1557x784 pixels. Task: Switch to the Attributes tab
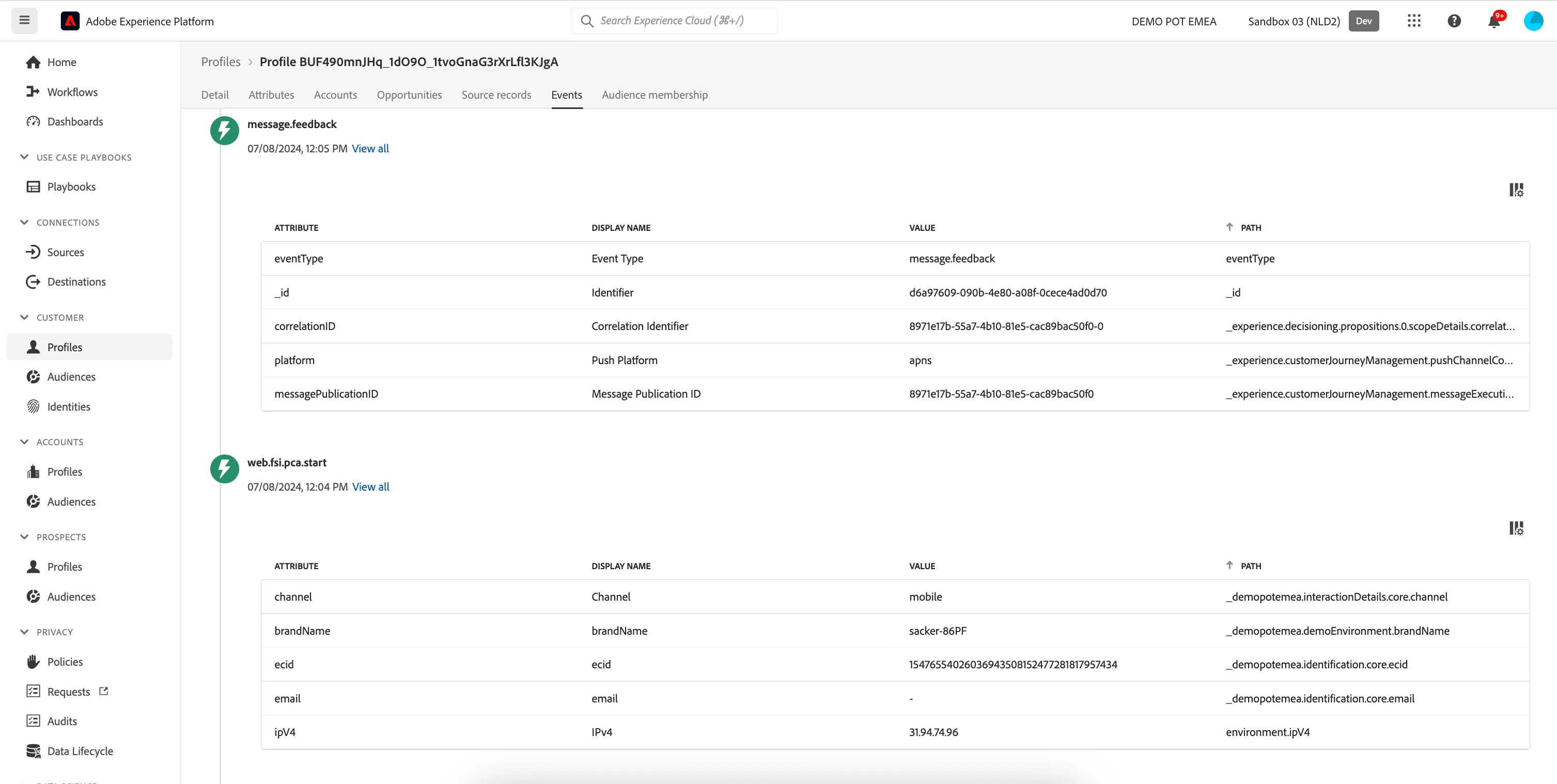[x=271, y=95]
